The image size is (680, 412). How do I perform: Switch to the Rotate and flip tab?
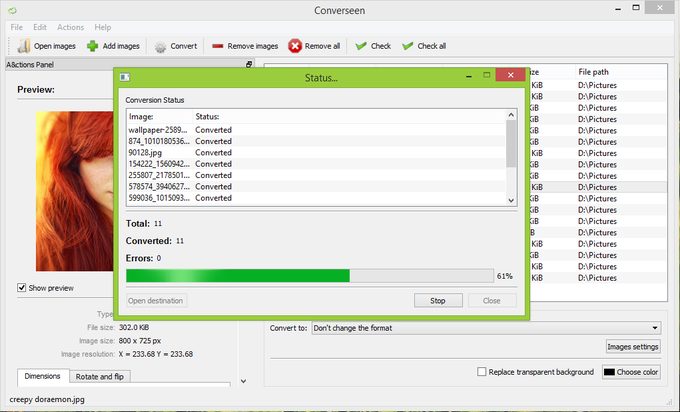(100, 376)
